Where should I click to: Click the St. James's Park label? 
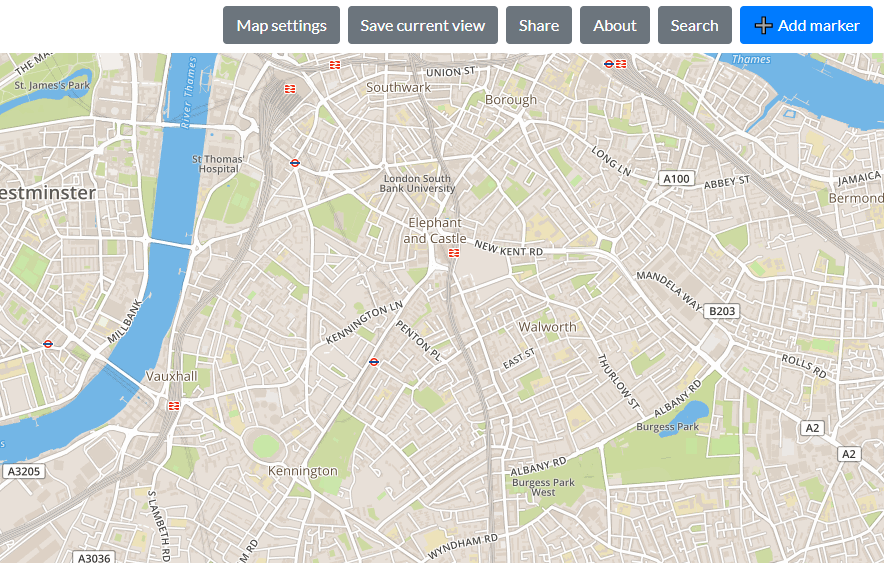(52, 85)
